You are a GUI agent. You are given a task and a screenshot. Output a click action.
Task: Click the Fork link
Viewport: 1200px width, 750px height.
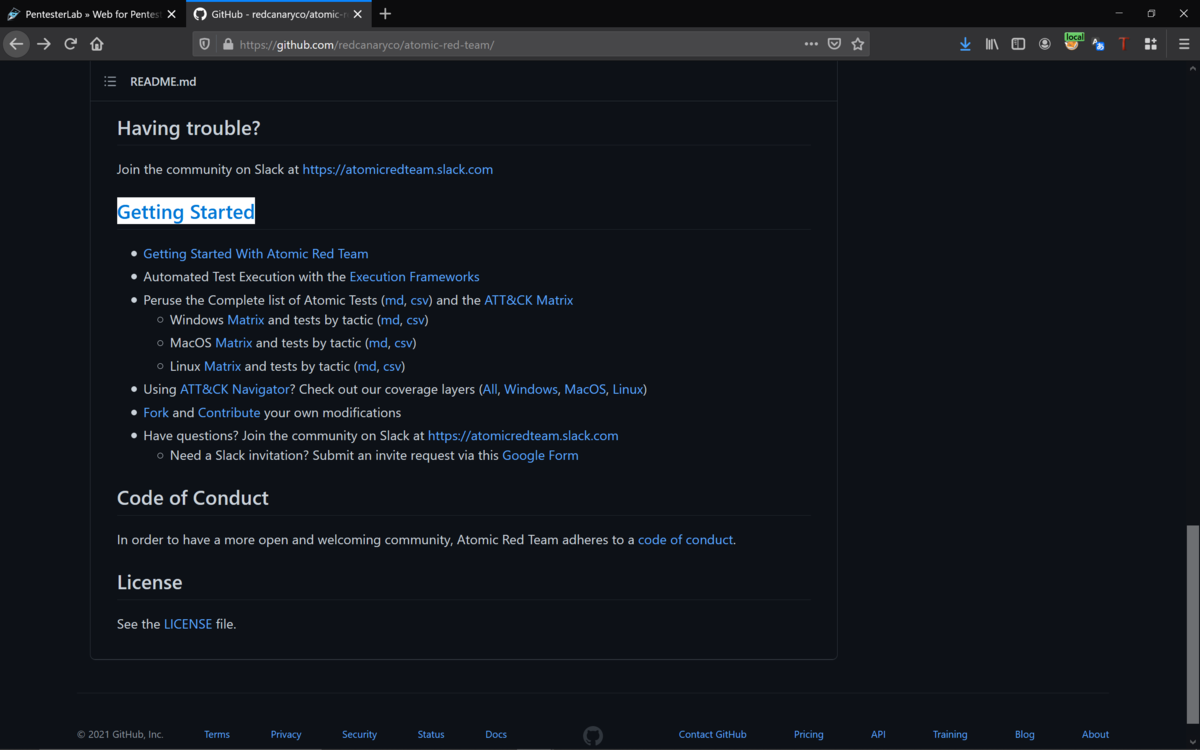(156, 412)
